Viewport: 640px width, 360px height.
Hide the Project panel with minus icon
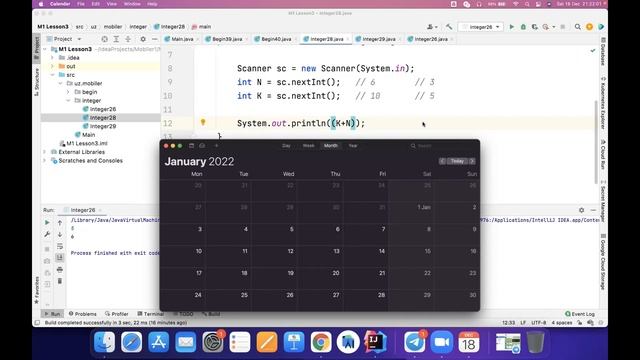click(x=155, y=39)
